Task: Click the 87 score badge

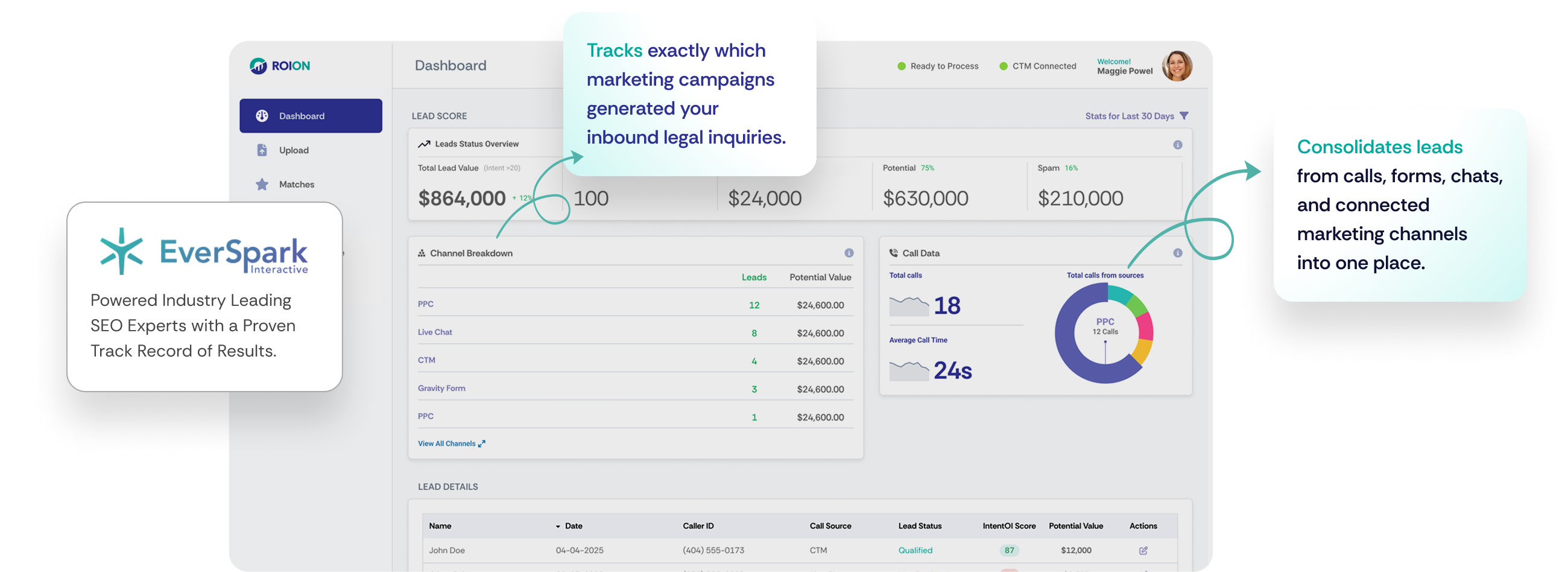Action: (x=1009, y=550)
